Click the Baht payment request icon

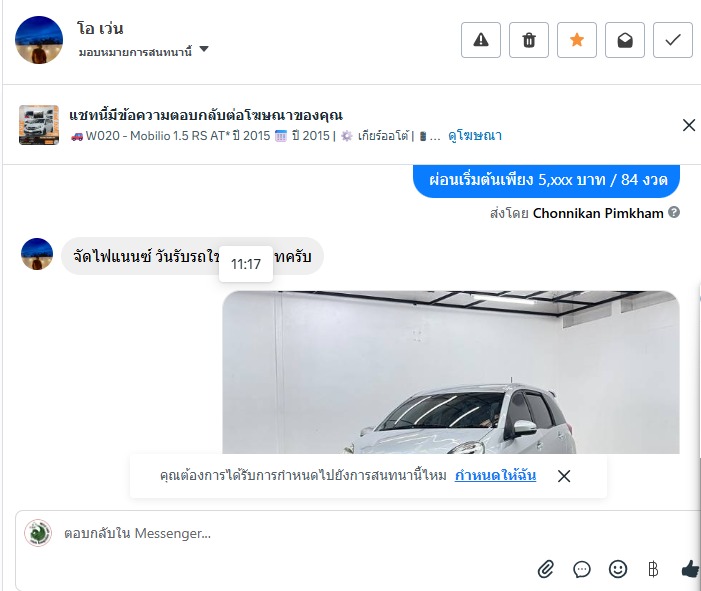click(x=653, y=570)
